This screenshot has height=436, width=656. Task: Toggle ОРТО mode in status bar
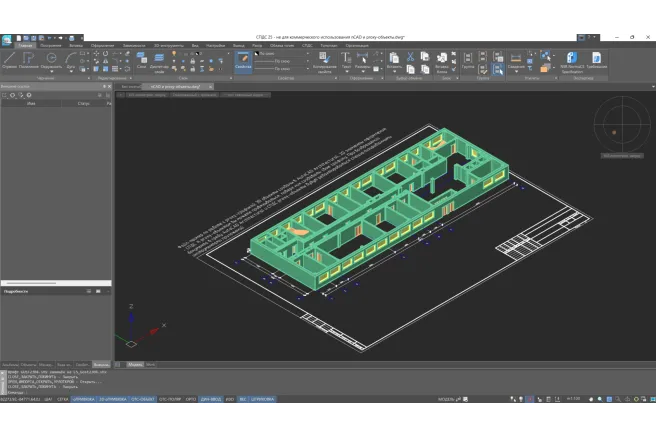pos(191,399)
